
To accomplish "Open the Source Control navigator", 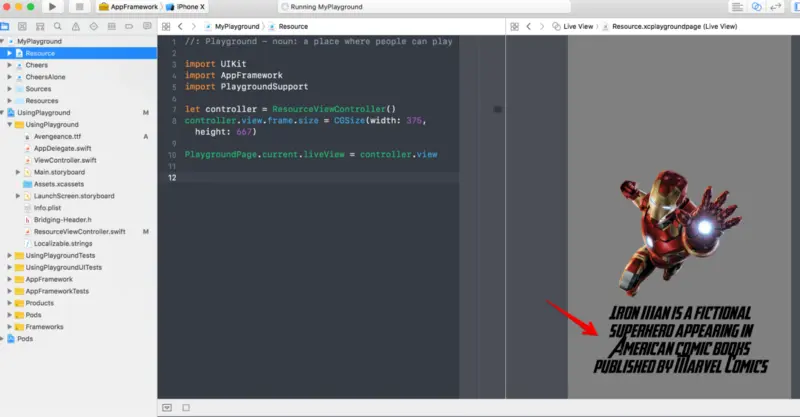I will [x=22, y=27].
